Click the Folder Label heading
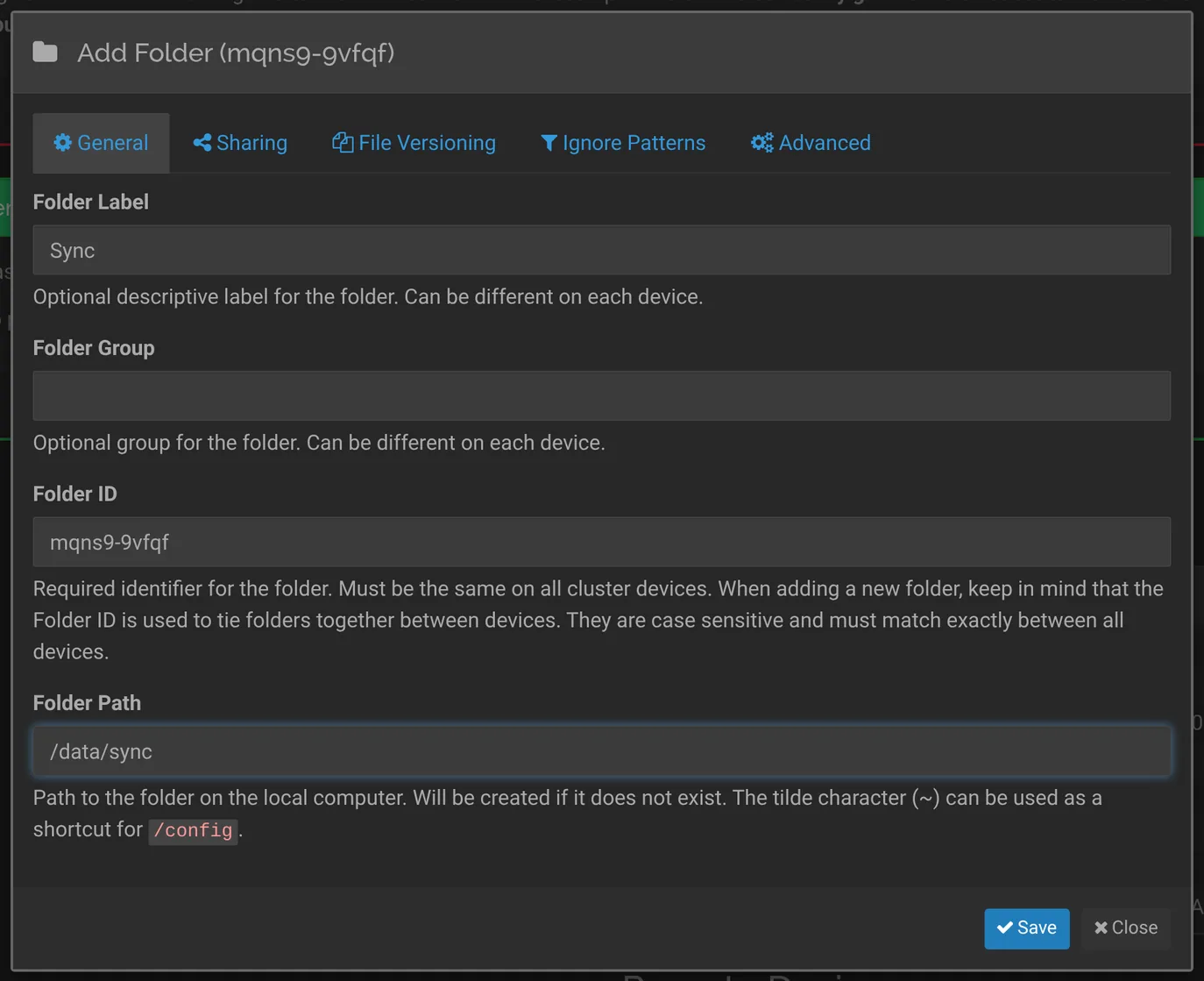Viewport: 1204px width, 981px height. [91, 202]
